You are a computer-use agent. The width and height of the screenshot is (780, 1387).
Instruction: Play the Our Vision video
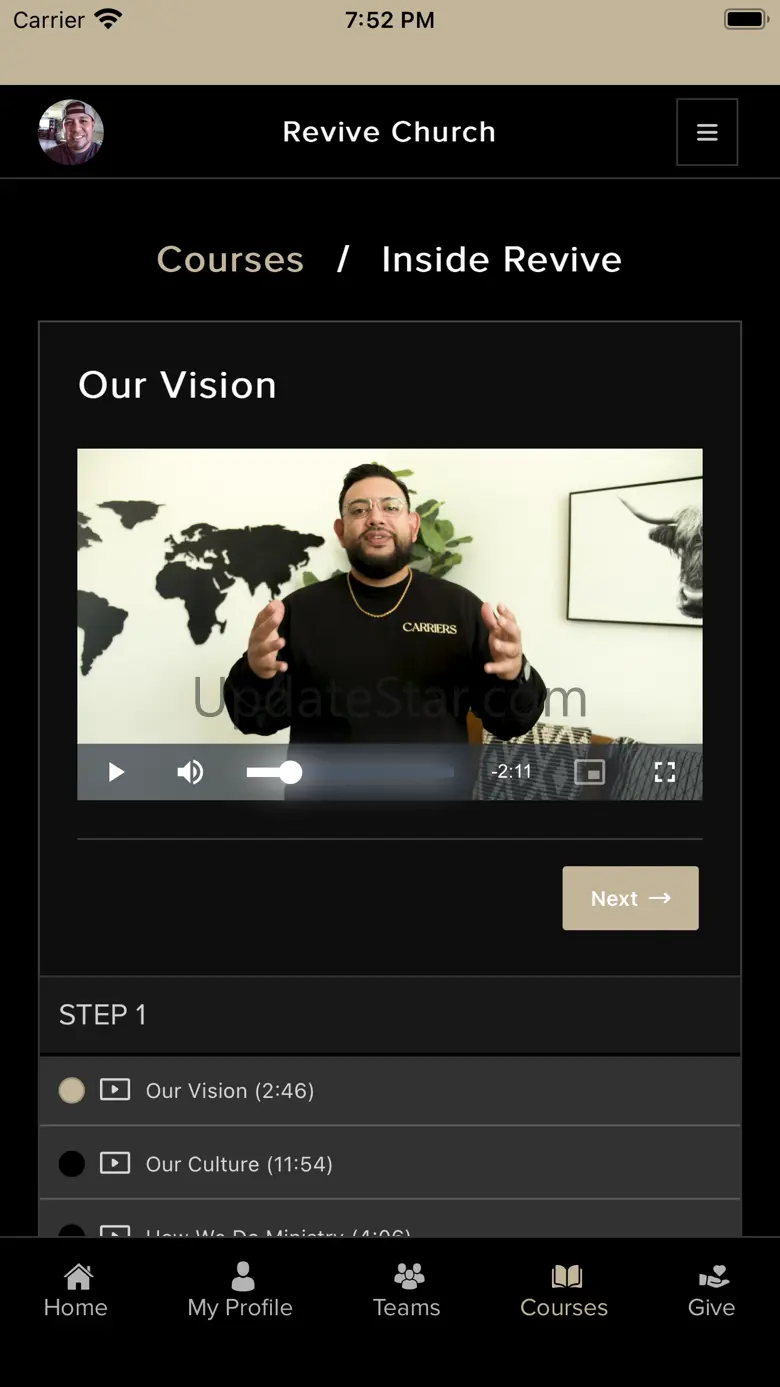click(116, 772)
